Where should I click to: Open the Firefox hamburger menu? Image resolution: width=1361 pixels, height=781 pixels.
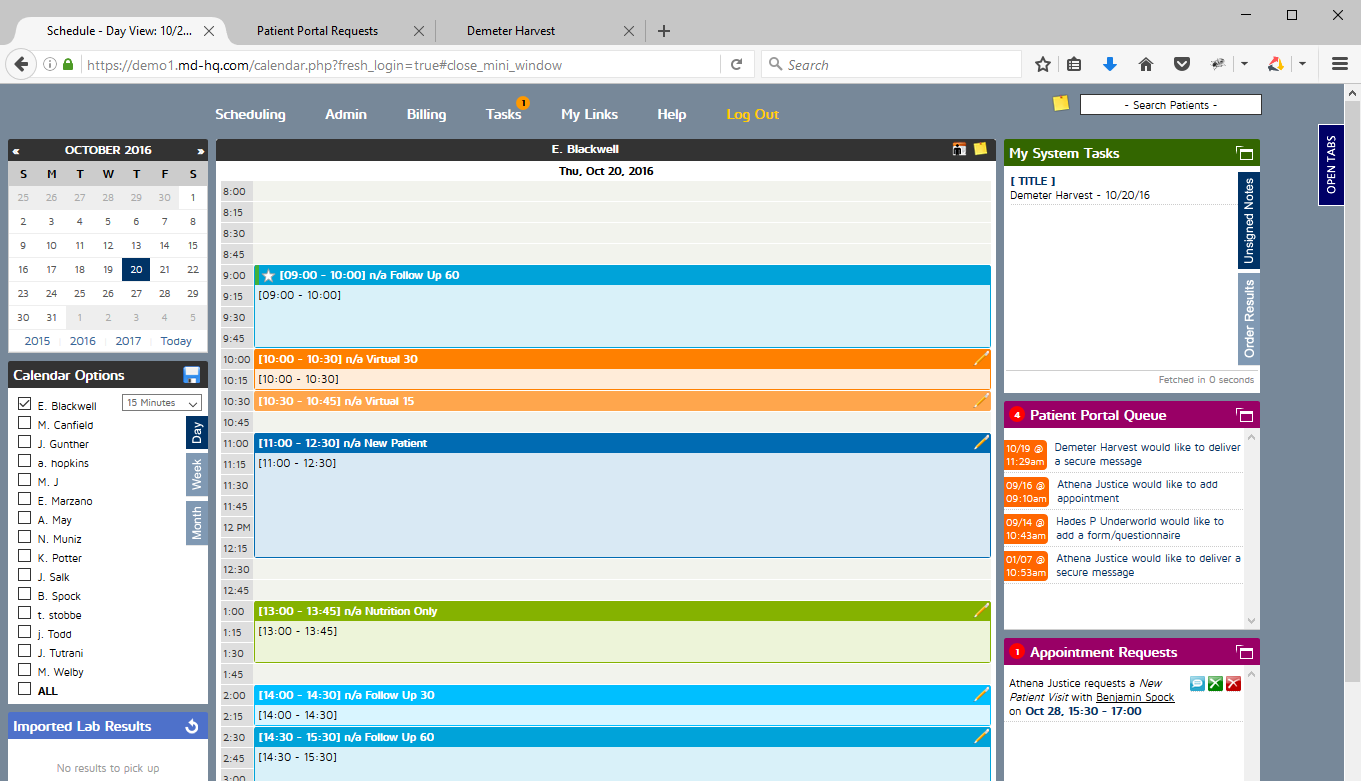(x=1339, y=63)
